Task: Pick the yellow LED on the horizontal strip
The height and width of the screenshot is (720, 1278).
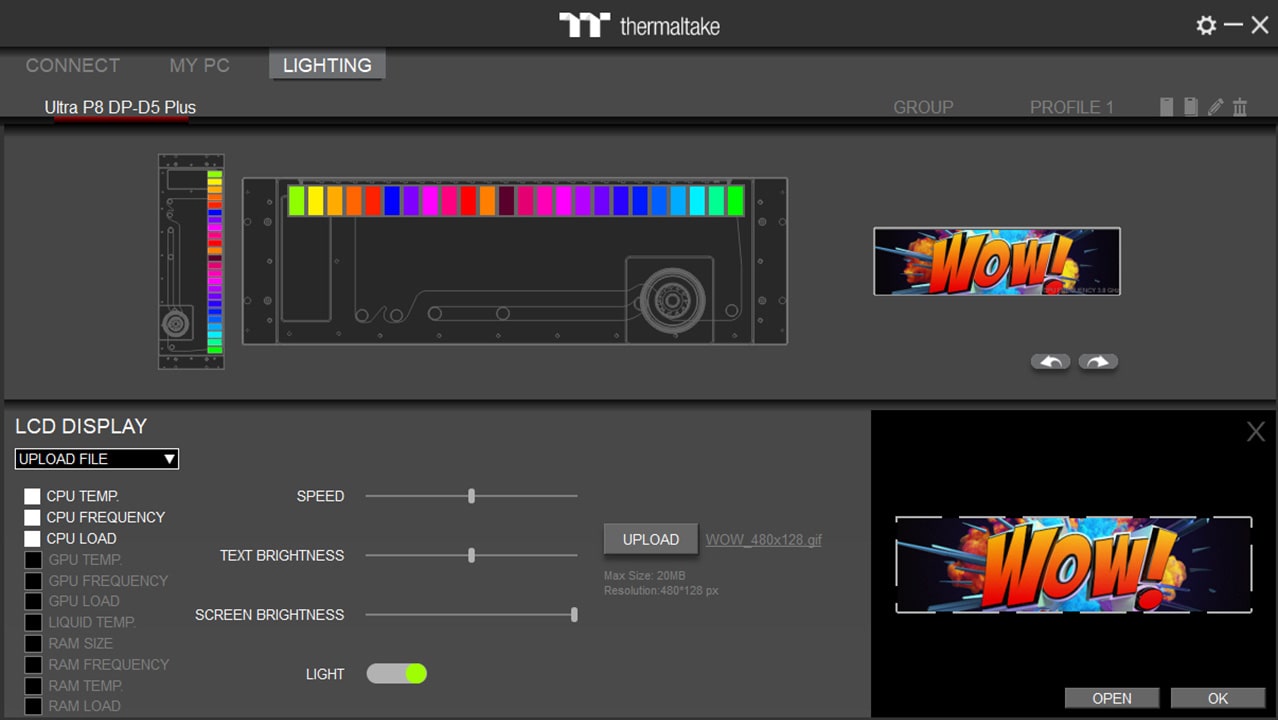Action: 316,201
